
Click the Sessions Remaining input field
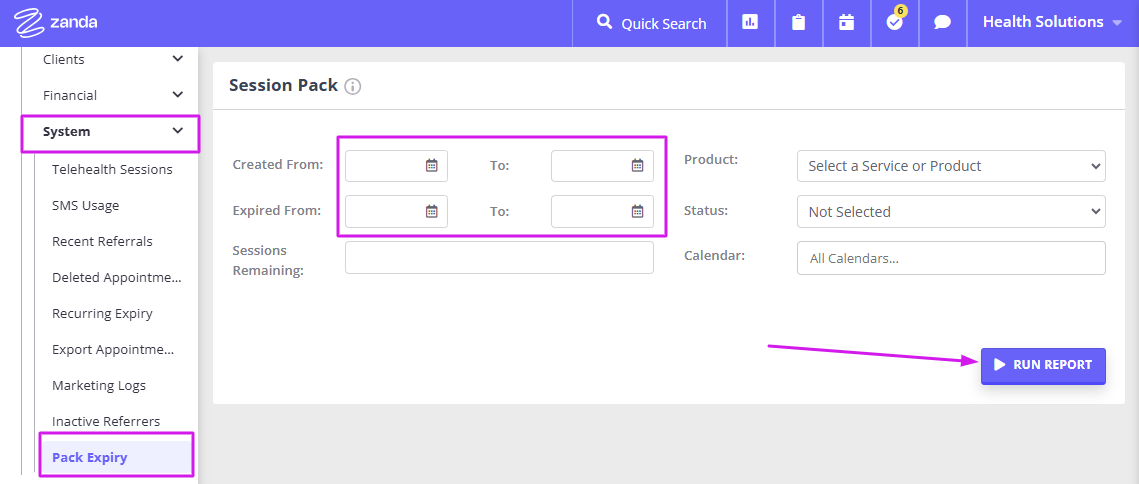pyautogui.click(x=499, y=258)
